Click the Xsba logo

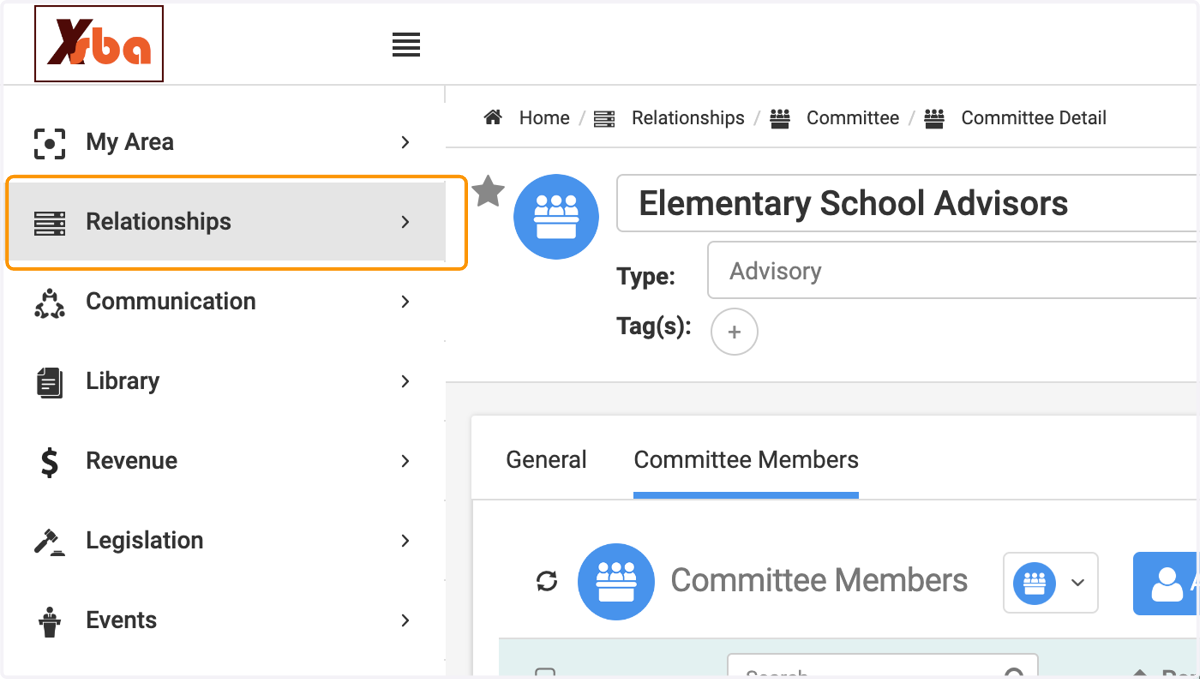tap(99, 43)
